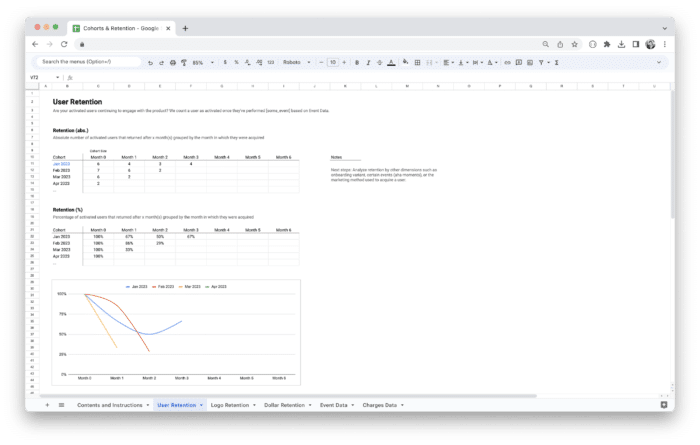The image size is (700, 445).
Task: Insert a chart with toolbar icon
Action: 530,62
